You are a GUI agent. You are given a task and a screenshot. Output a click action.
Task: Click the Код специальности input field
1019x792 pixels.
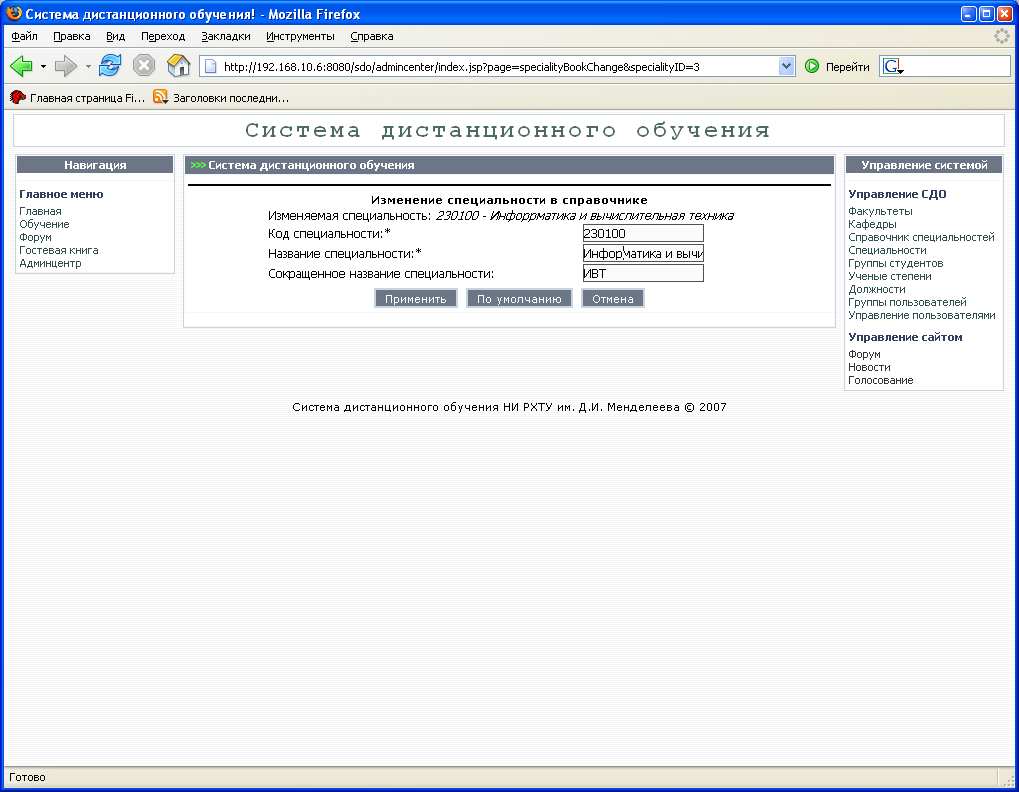[643, 233]
